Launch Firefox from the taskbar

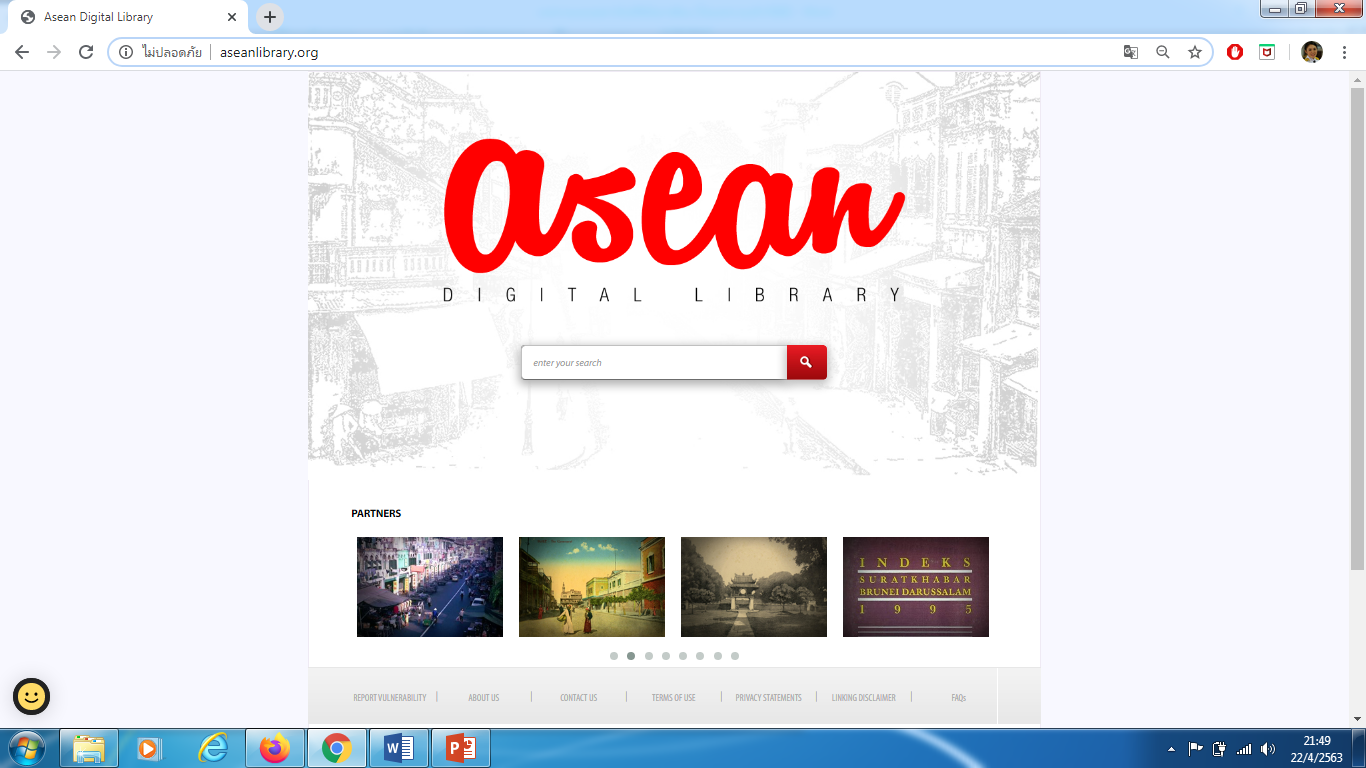(x=274, y=748)
